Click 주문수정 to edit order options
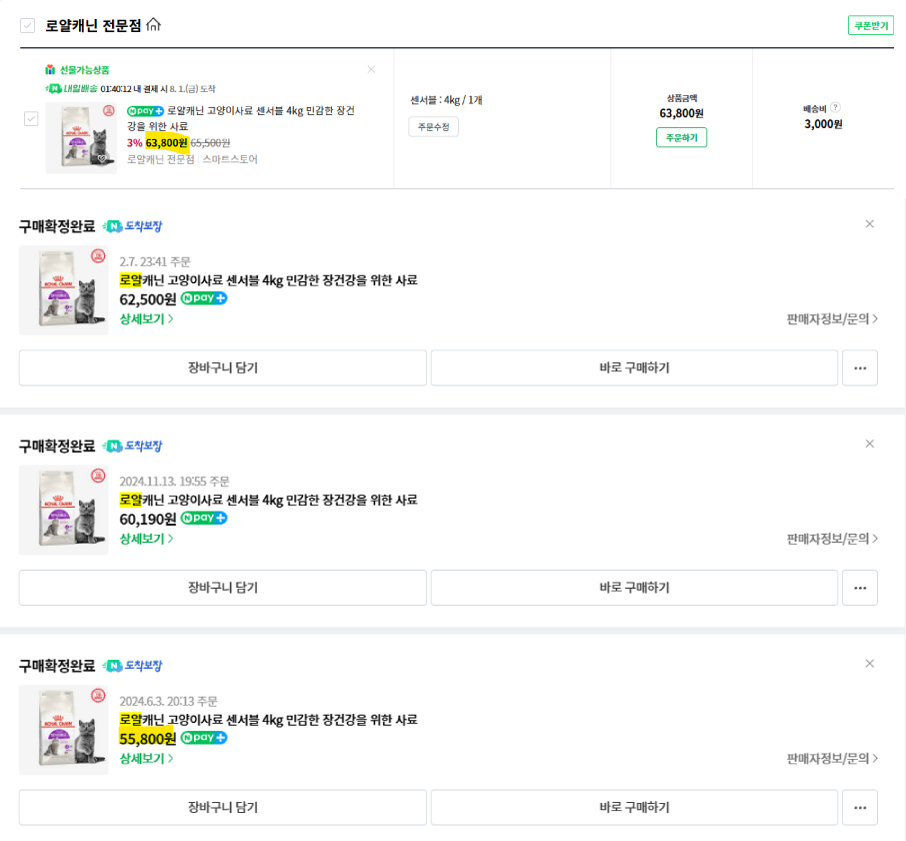The height and width of the screenshot is (841, 906). (433, 127)
